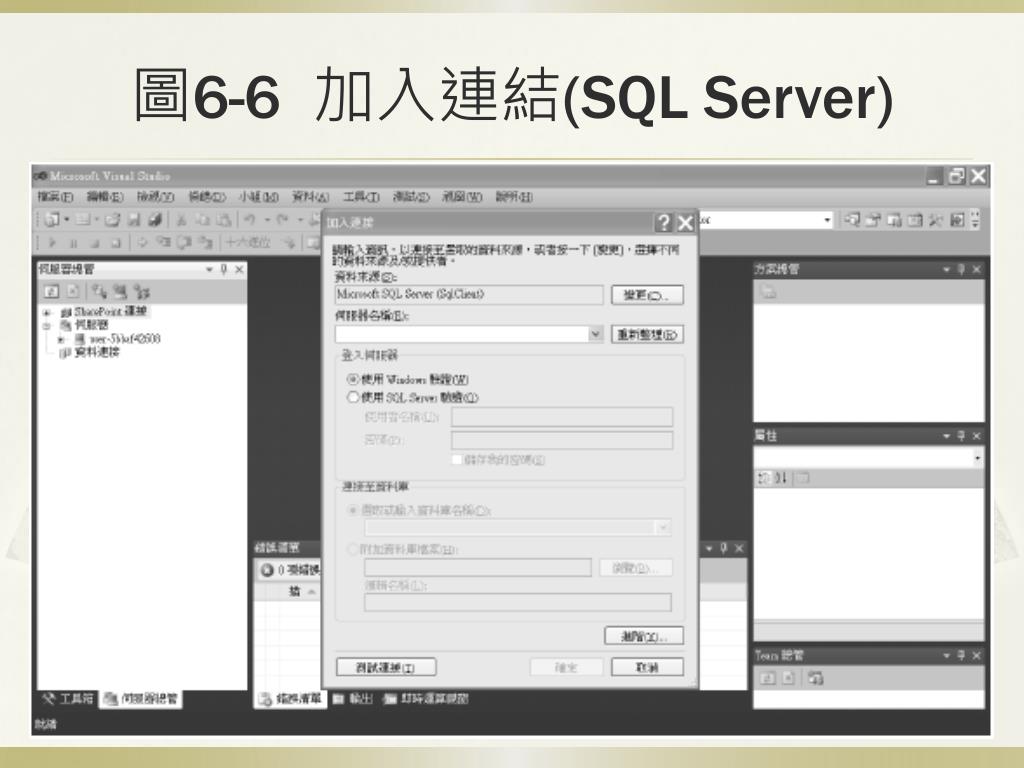Open the 編輯(E) menu
Viewport: 1024px width, 768px height.
104,197
